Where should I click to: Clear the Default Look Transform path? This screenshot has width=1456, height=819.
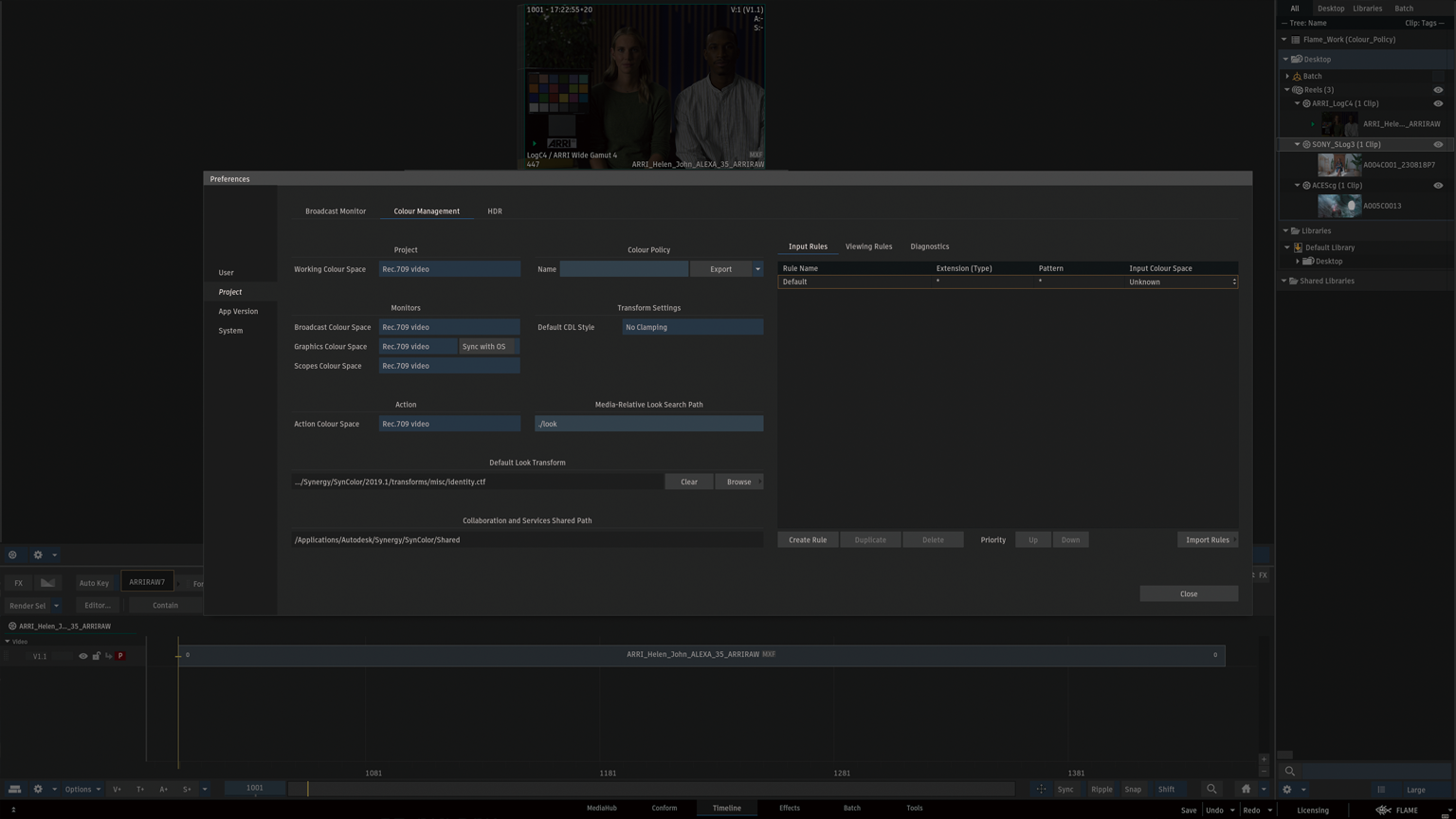coord(689,482)
